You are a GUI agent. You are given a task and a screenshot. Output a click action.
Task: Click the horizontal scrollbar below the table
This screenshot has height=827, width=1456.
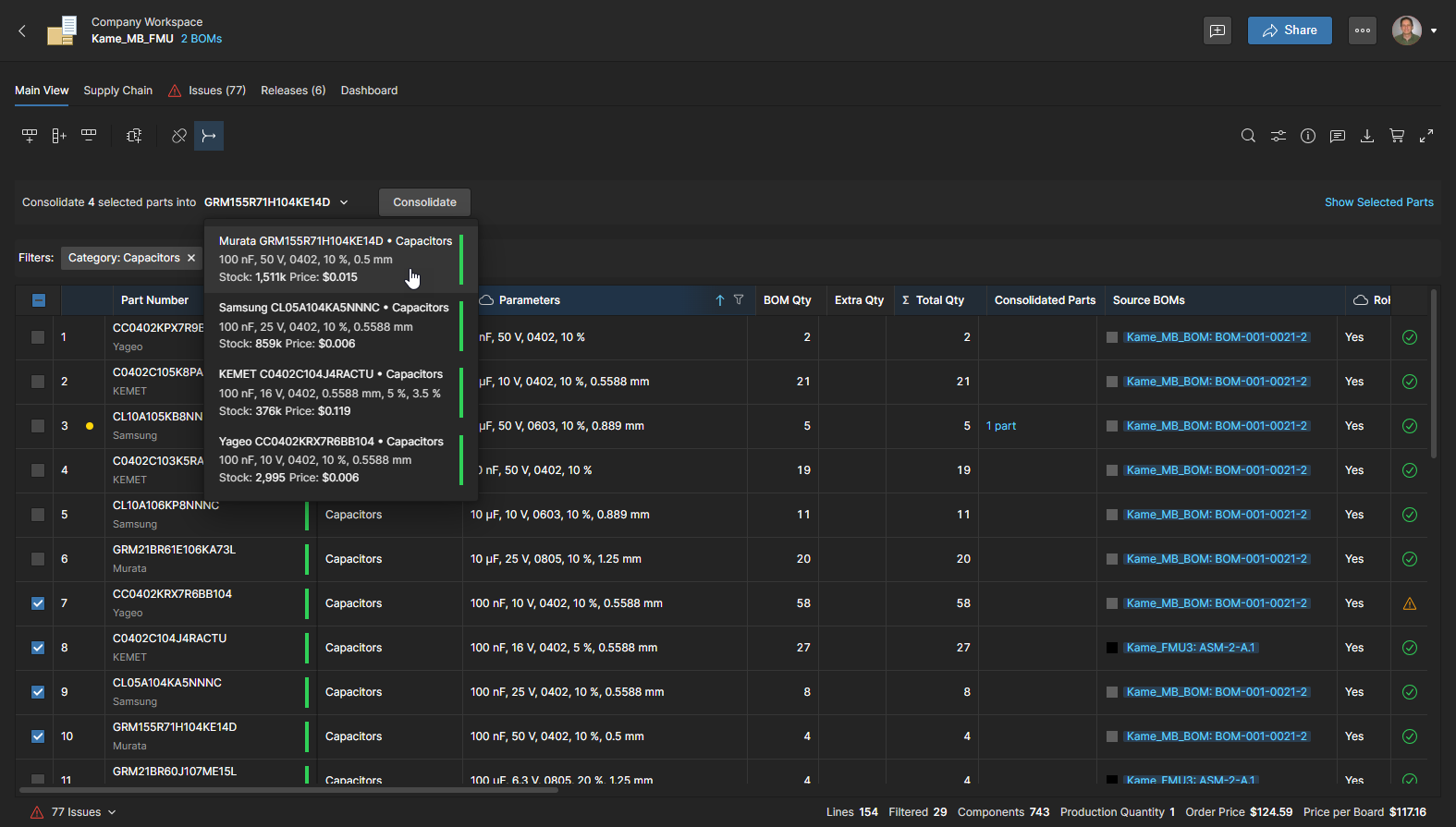coord(288,790)
